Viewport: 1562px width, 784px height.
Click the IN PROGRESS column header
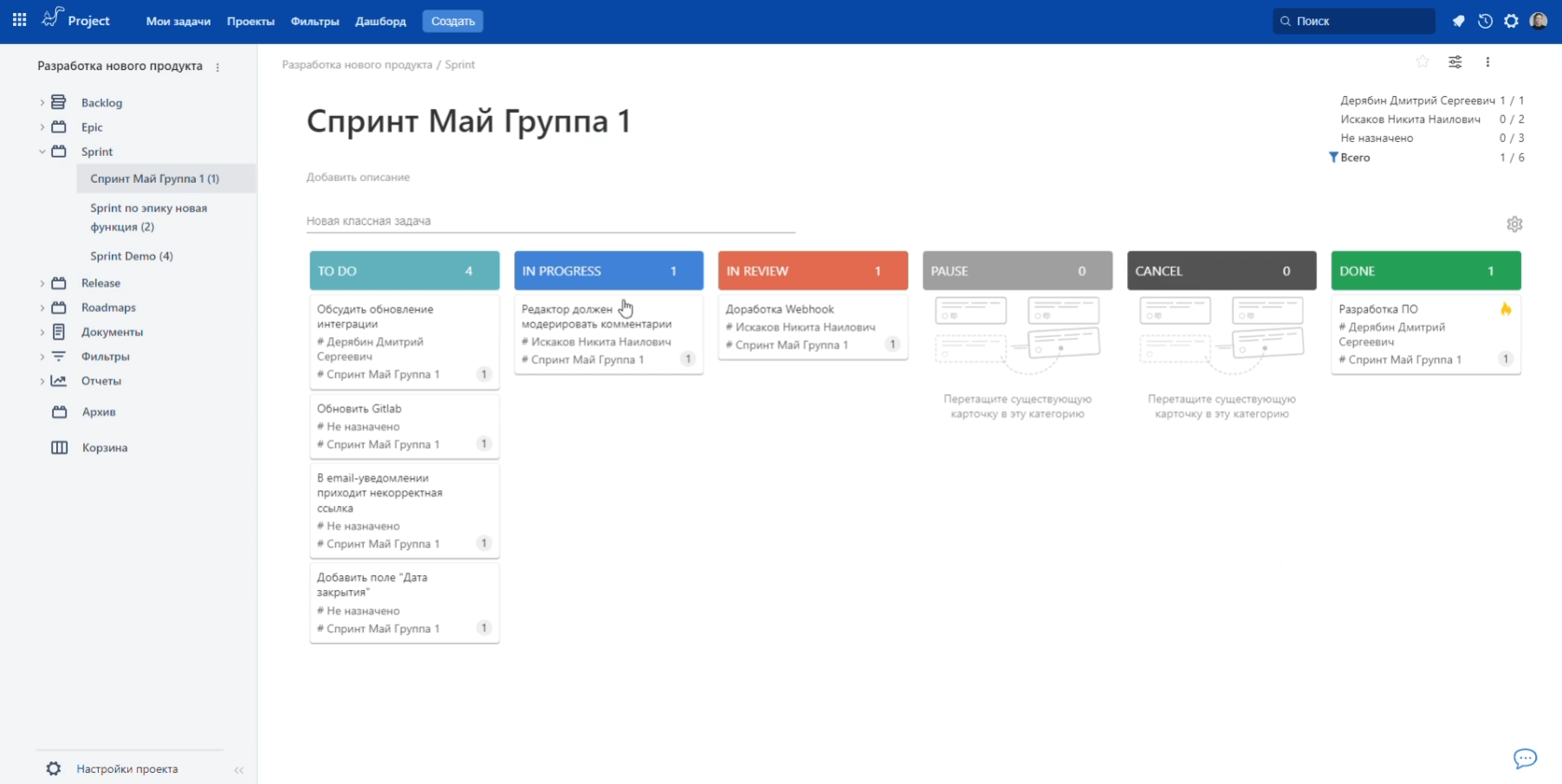click(x=609, y=270)
